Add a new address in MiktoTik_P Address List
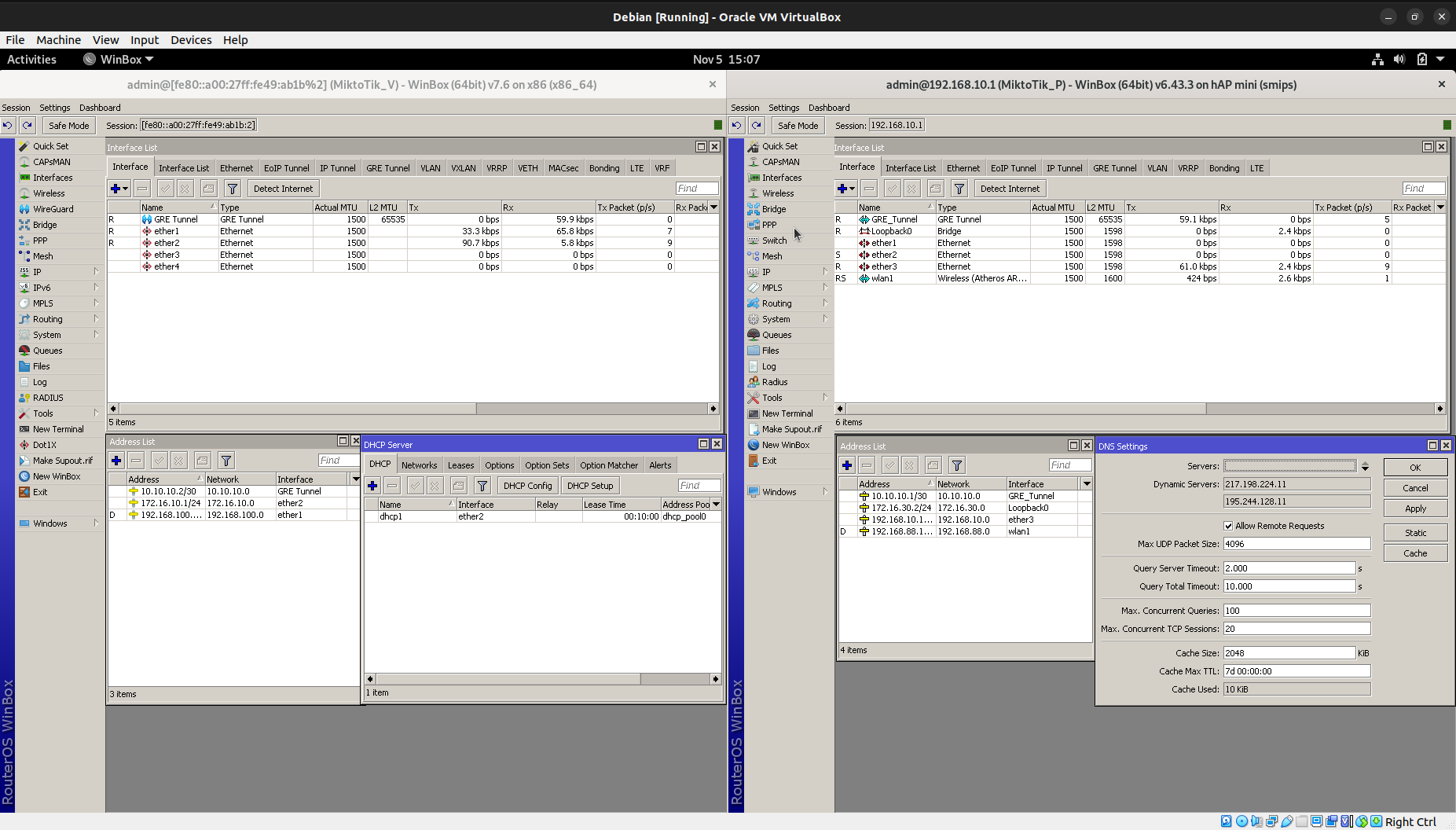 (x=847, y=465)
